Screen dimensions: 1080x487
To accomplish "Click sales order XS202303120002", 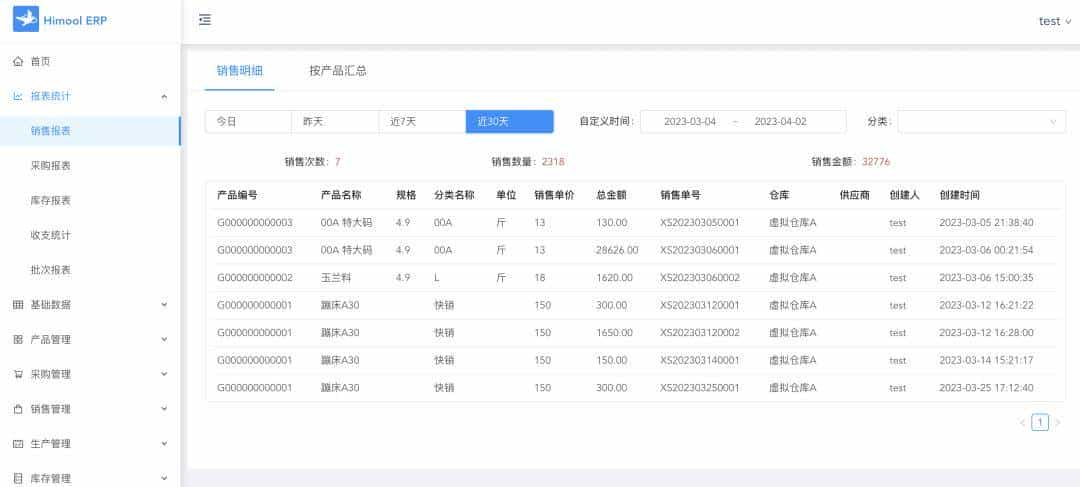I will (700, 333).
